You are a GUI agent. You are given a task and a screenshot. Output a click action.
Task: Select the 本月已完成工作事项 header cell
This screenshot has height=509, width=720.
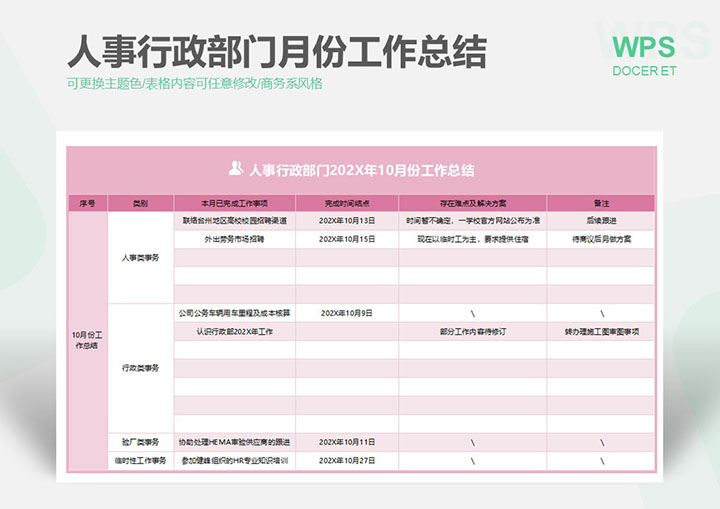234,203
